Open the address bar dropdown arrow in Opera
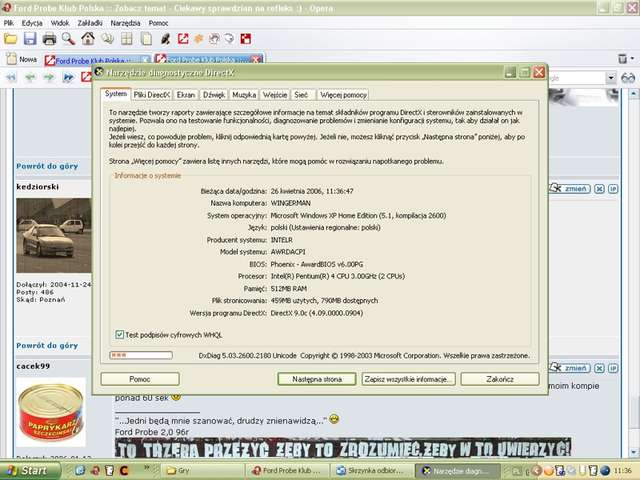The width and height of the screenshot is (640, 480). tap(611, 78)
